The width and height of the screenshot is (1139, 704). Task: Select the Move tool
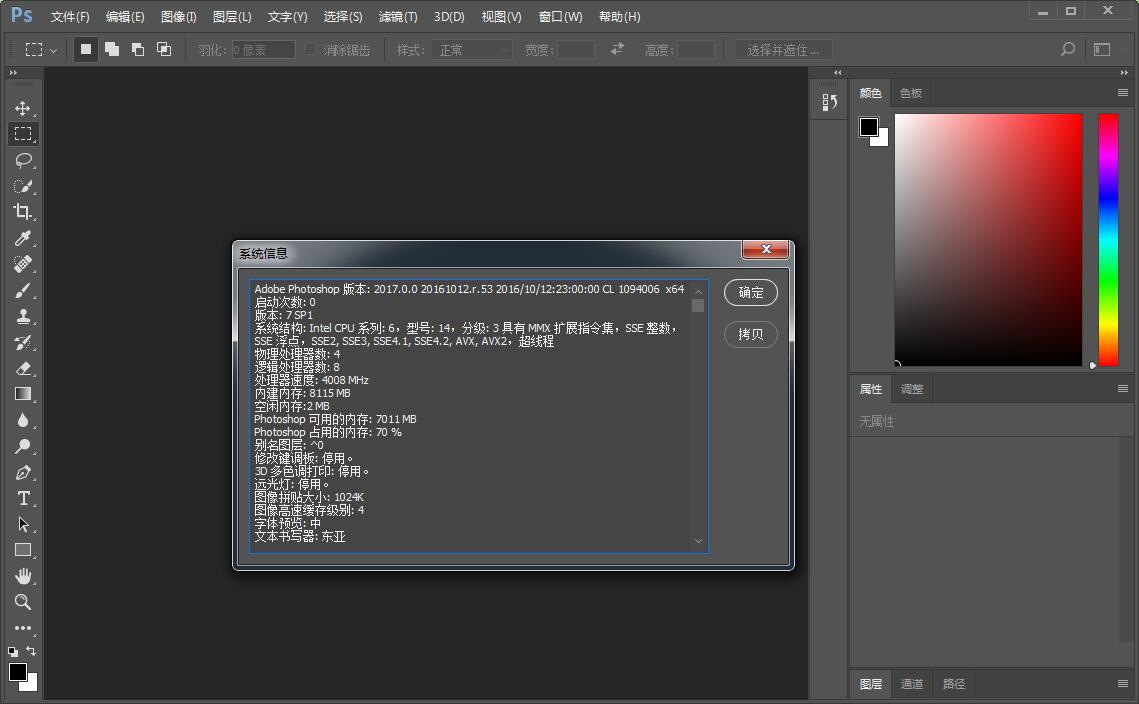click(x=22, y=108)
